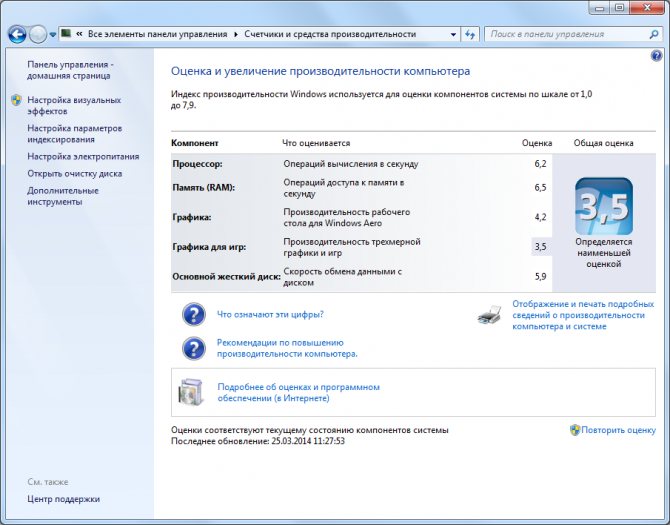
Task: Click the control panel icon in address bar
Action: tap(66, 33)
